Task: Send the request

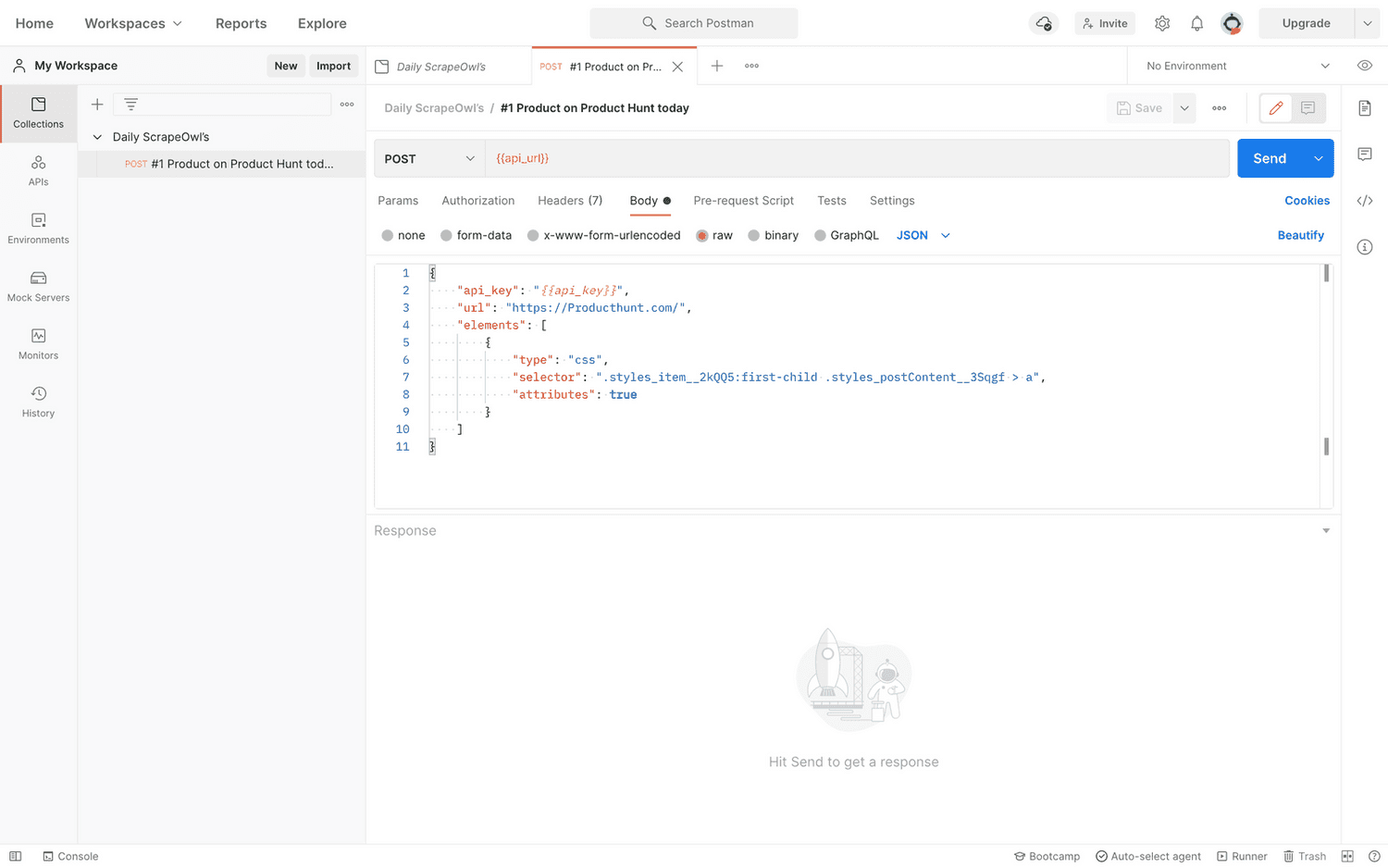Action: click(1270, 157)
